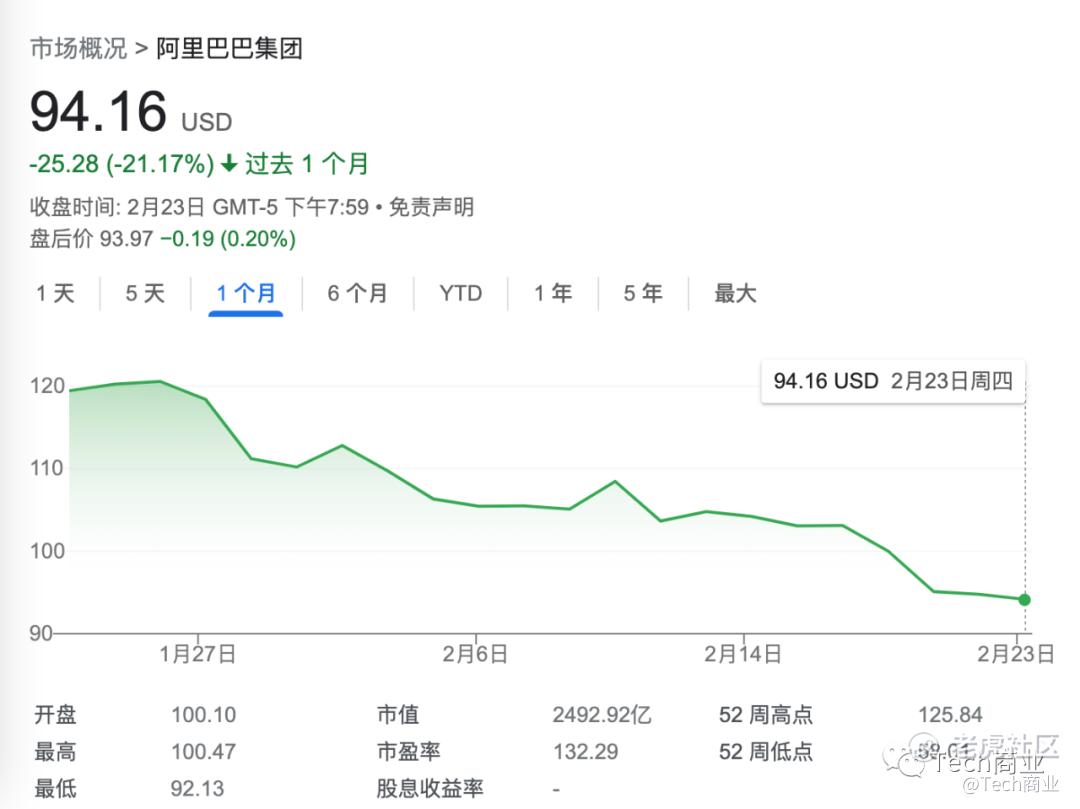Click the 2月23日 axis date label
Screen dimensions: 1080x809
pyautogui.click(x=1016, y=653)
